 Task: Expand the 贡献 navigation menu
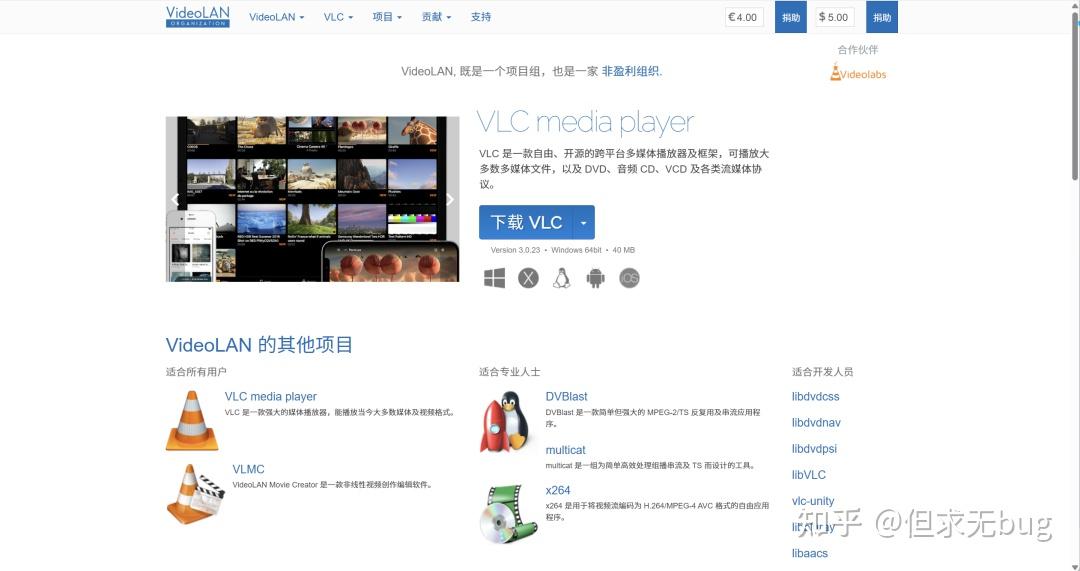point(436,17)
